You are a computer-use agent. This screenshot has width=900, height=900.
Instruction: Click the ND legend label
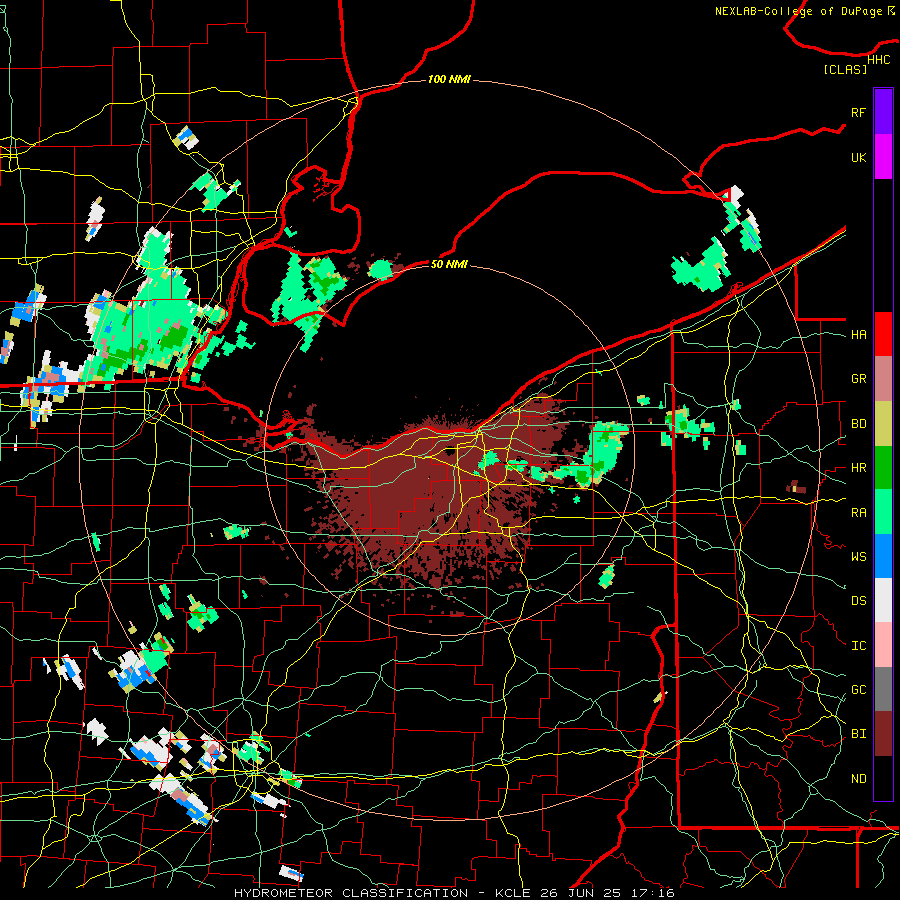pos(858,779)
